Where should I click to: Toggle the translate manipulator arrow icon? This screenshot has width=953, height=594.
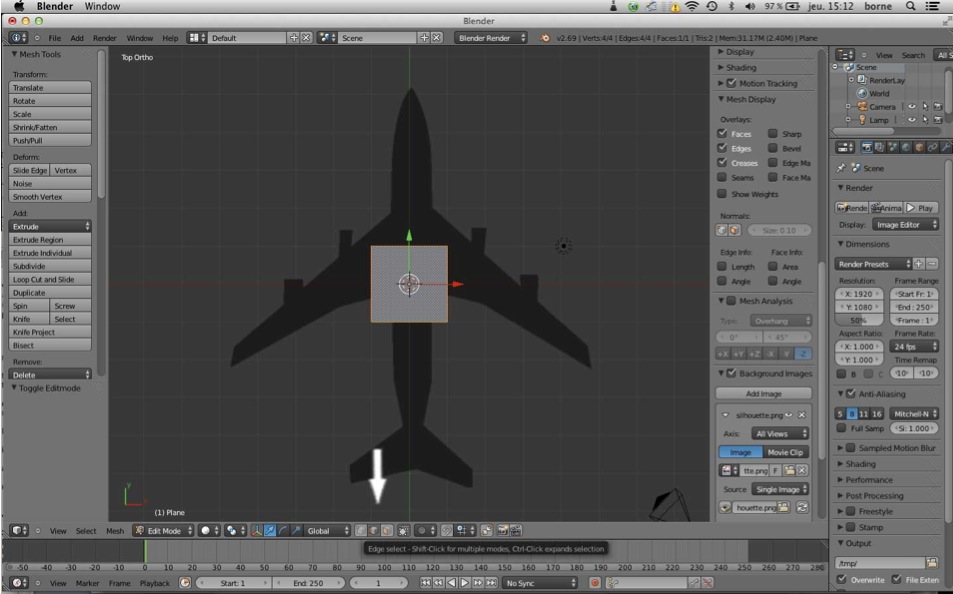coord(270,530)
